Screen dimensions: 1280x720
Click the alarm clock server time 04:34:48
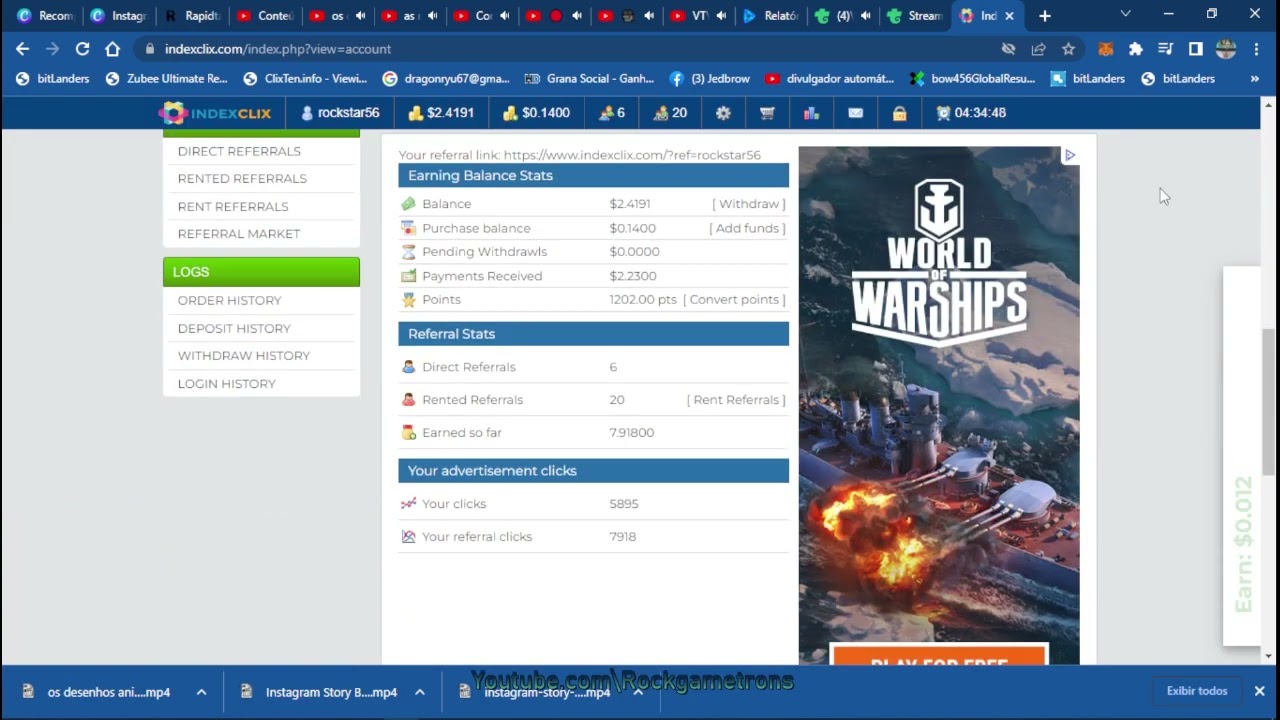(970, 113)
